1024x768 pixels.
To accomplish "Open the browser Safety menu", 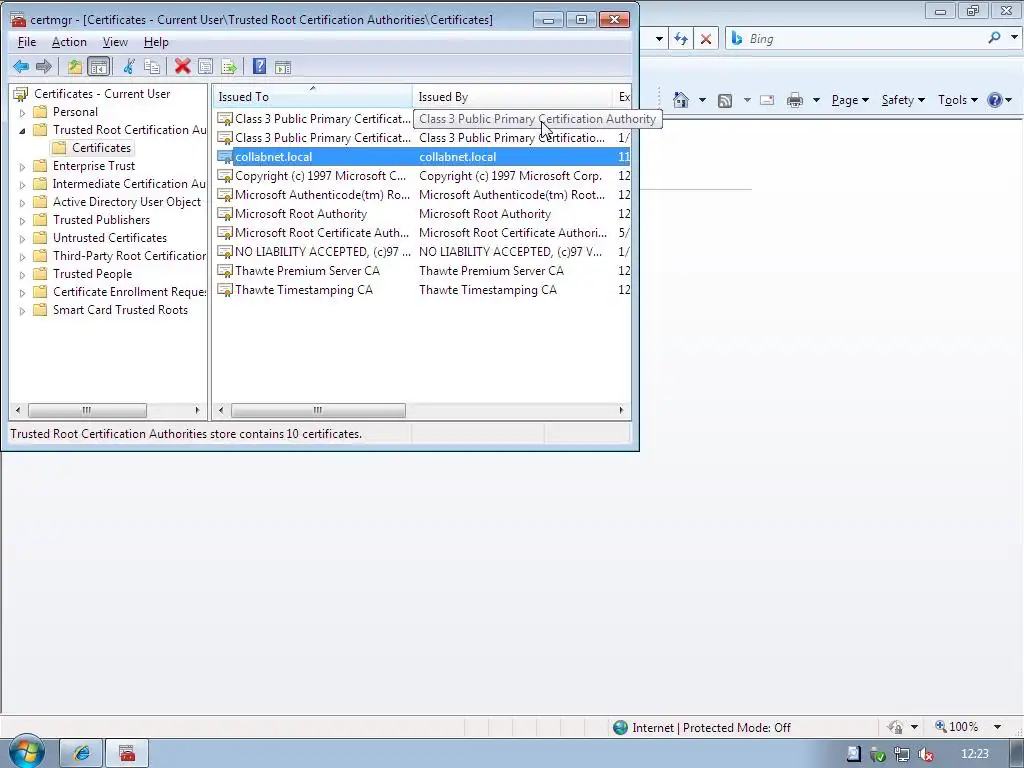I will click(903, 100).
